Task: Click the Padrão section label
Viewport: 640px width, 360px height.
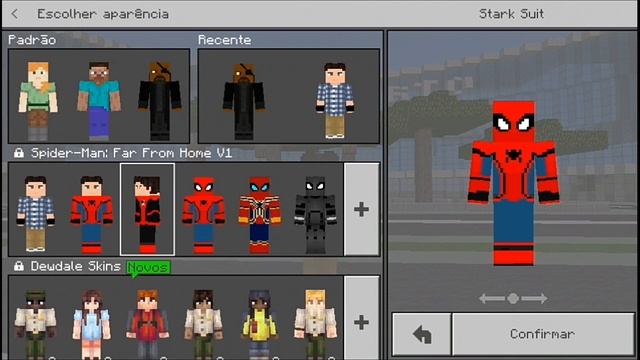Action: click(x=32, y=40)
